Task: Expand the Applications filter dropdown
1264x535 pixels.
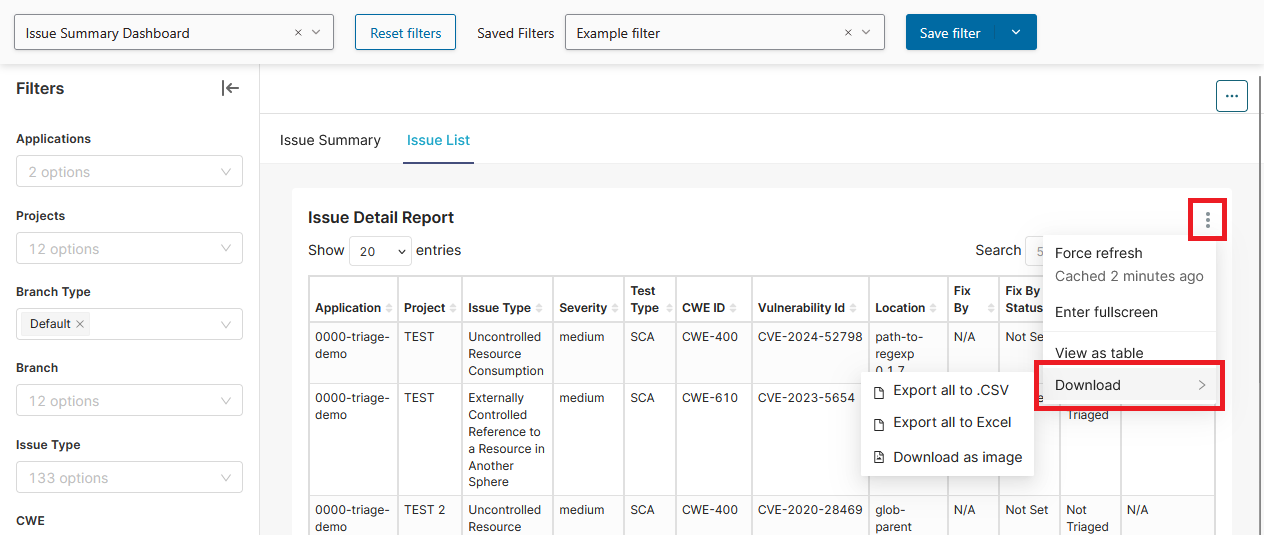Action: [x=129, y=172]
